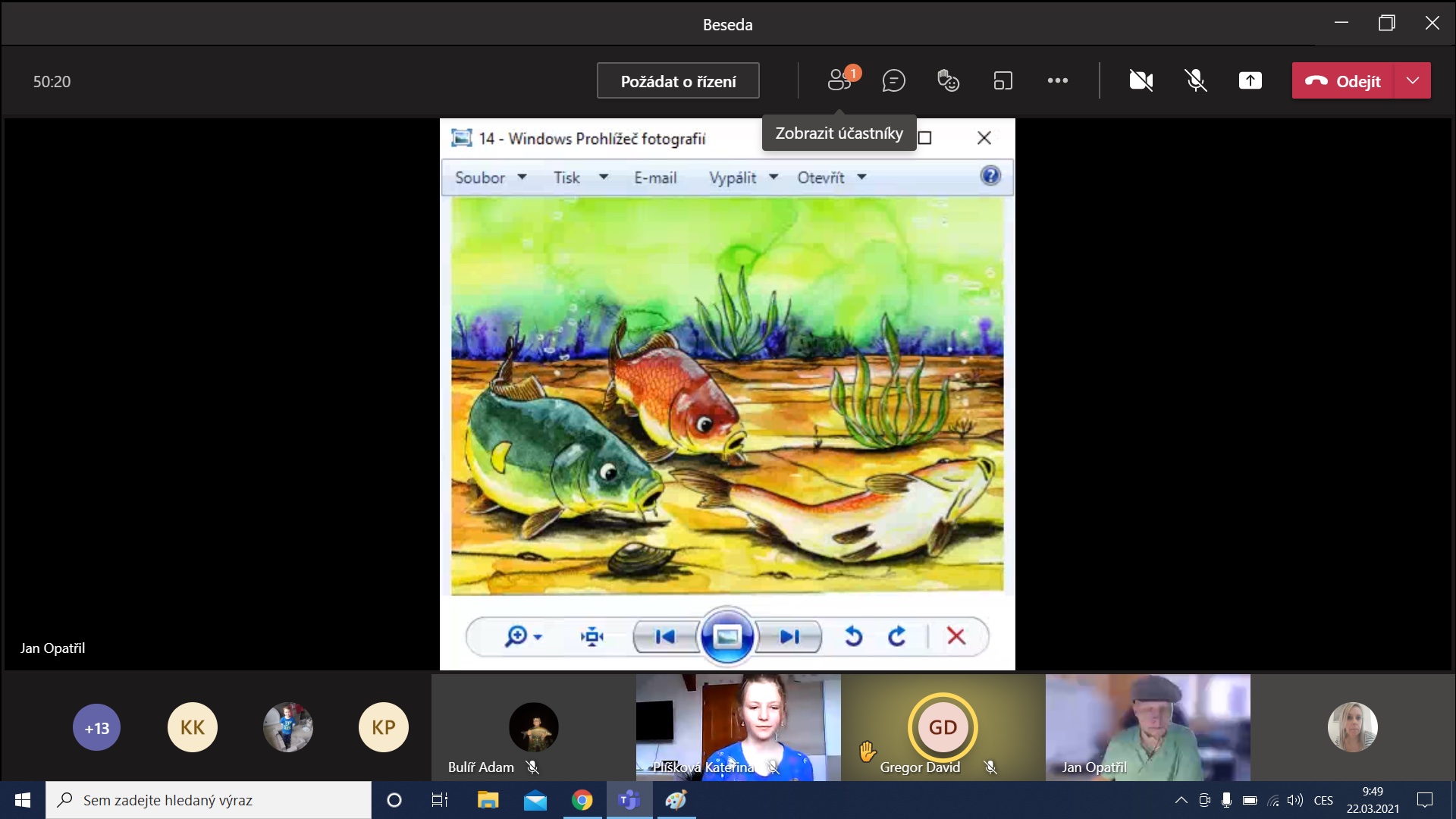Unmute the microphone
This screenshot has width=1456, height=819.
pyautogui.click(x=1195, y=80)
